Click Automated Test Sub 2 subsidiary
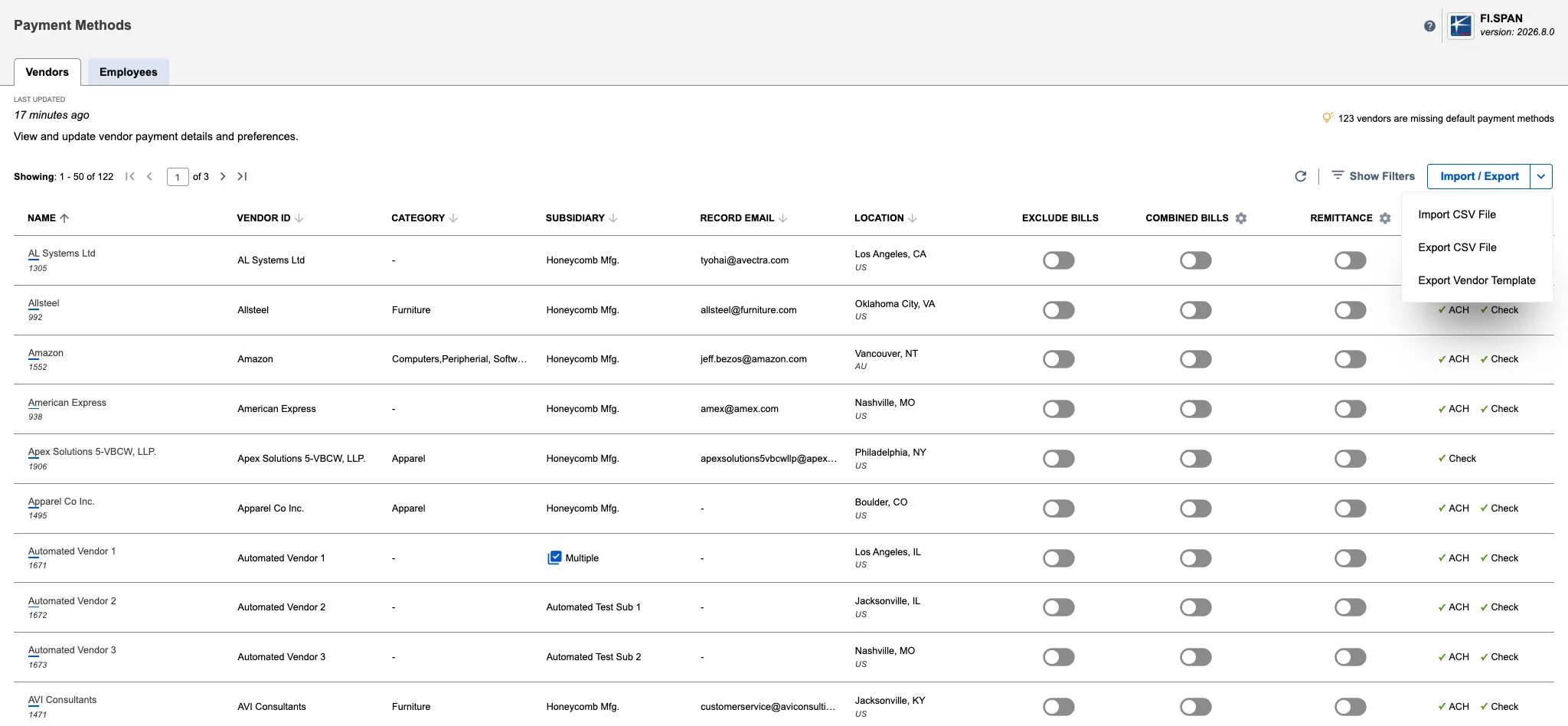1568x726 pixels. pyautogui.click(x=593, y=657)
